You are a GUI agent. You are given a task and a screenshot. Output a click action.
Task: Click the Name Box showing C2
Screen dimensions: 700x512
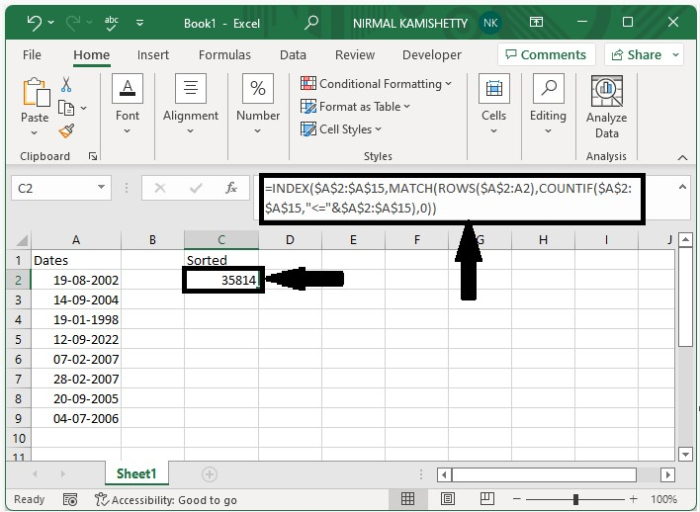click(53, 188)
